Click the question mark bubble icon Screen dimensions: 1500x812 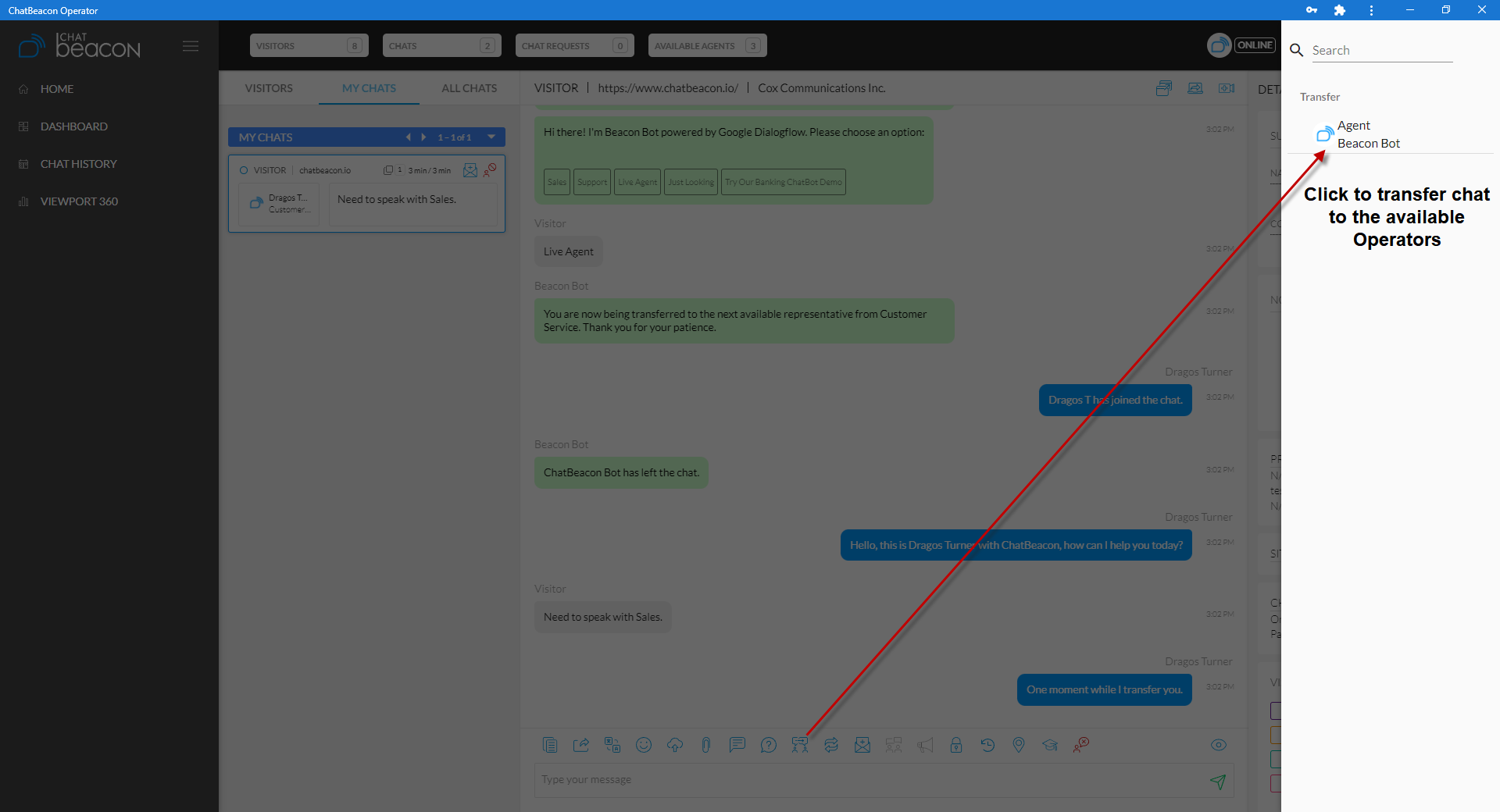pyautogui.click(x=769, y=745)
